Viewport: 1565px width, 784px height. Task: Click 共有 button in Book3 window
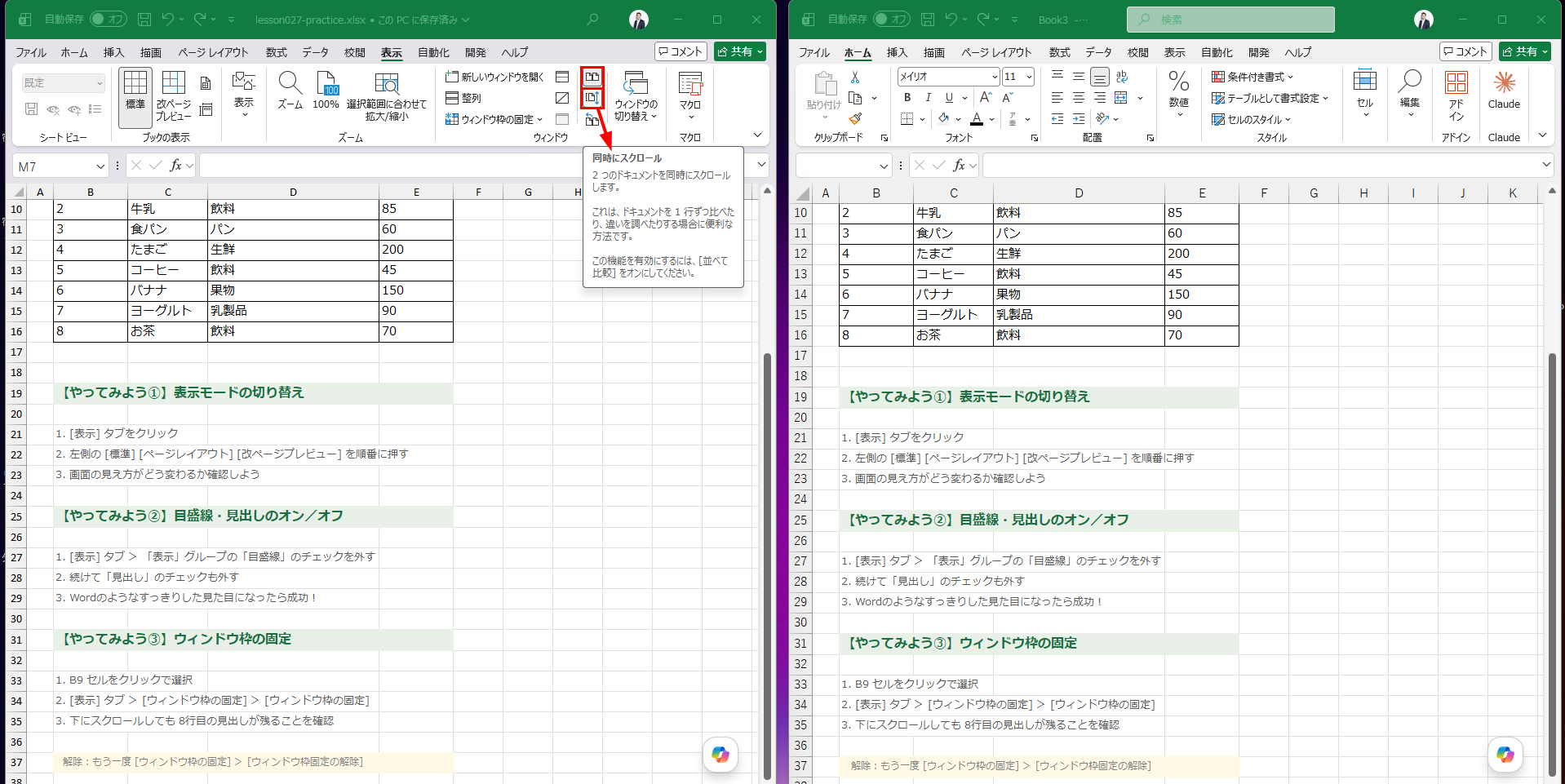pyautogui.click(x=1525, y=51)
